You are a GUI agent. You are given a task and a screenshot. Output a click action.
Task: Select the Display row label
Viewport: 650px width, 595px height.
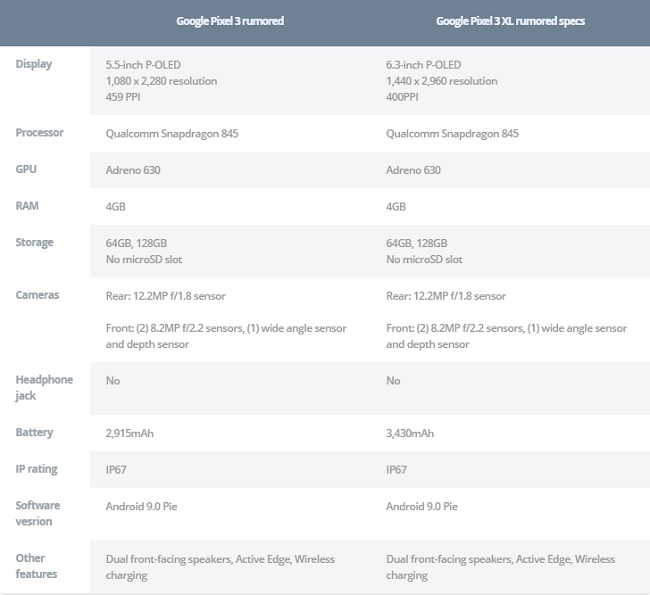point(34,64)
